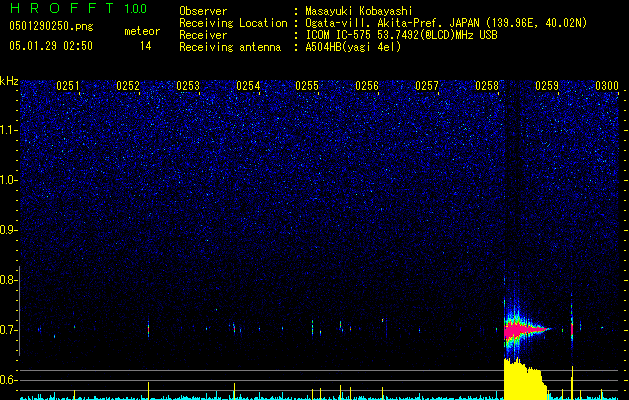Image resolution: width=629 pixels, height=400 pixels.
Task: Click the 0.6 kHz axis label
Action: 8,380
